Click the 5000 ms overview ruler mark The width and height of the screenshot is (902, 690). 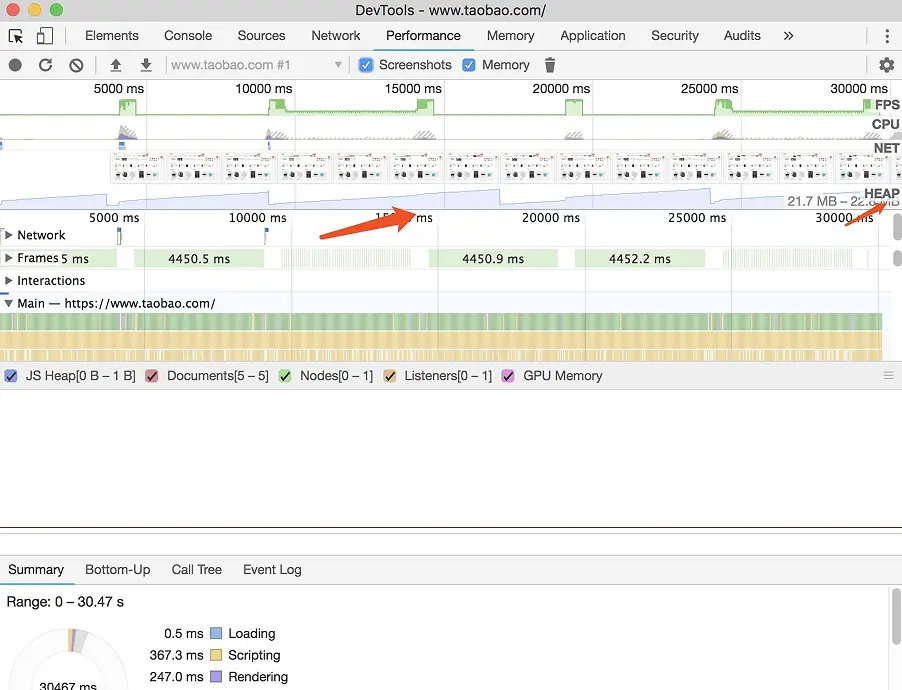click(x=119, y=89)
